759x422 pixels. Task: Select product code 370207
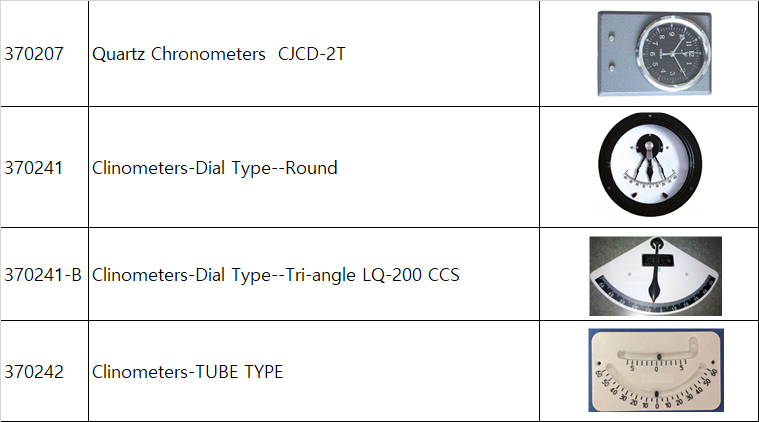tap(34, 54)
